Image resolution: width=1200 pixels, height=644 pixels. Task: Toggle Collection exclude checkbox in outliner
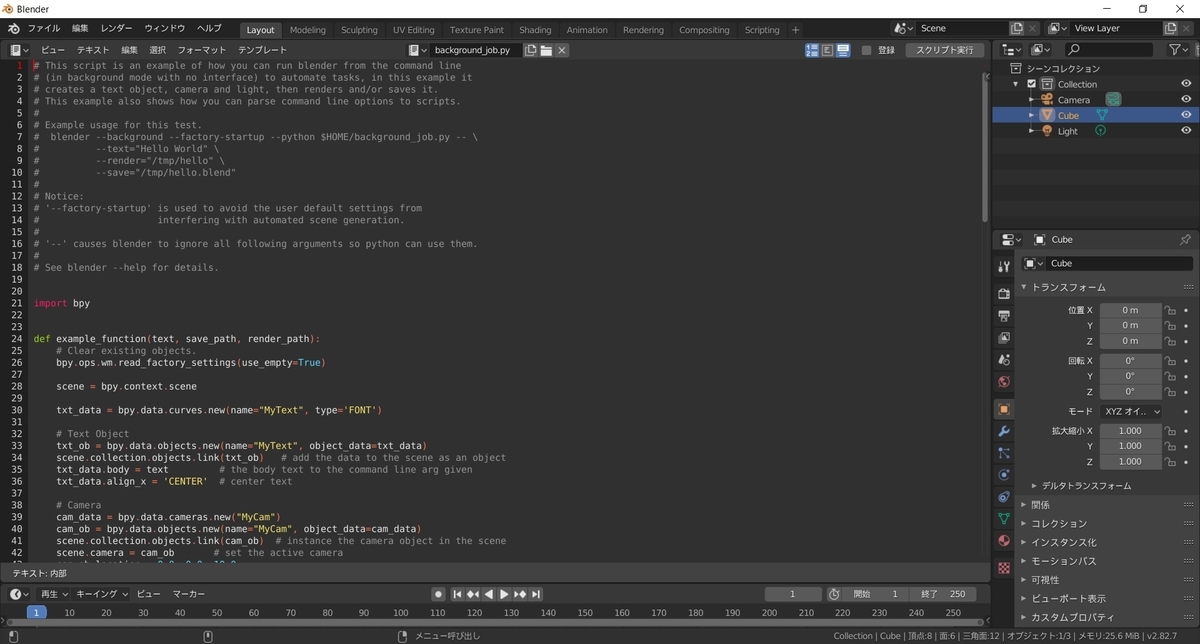point(1032,84)
